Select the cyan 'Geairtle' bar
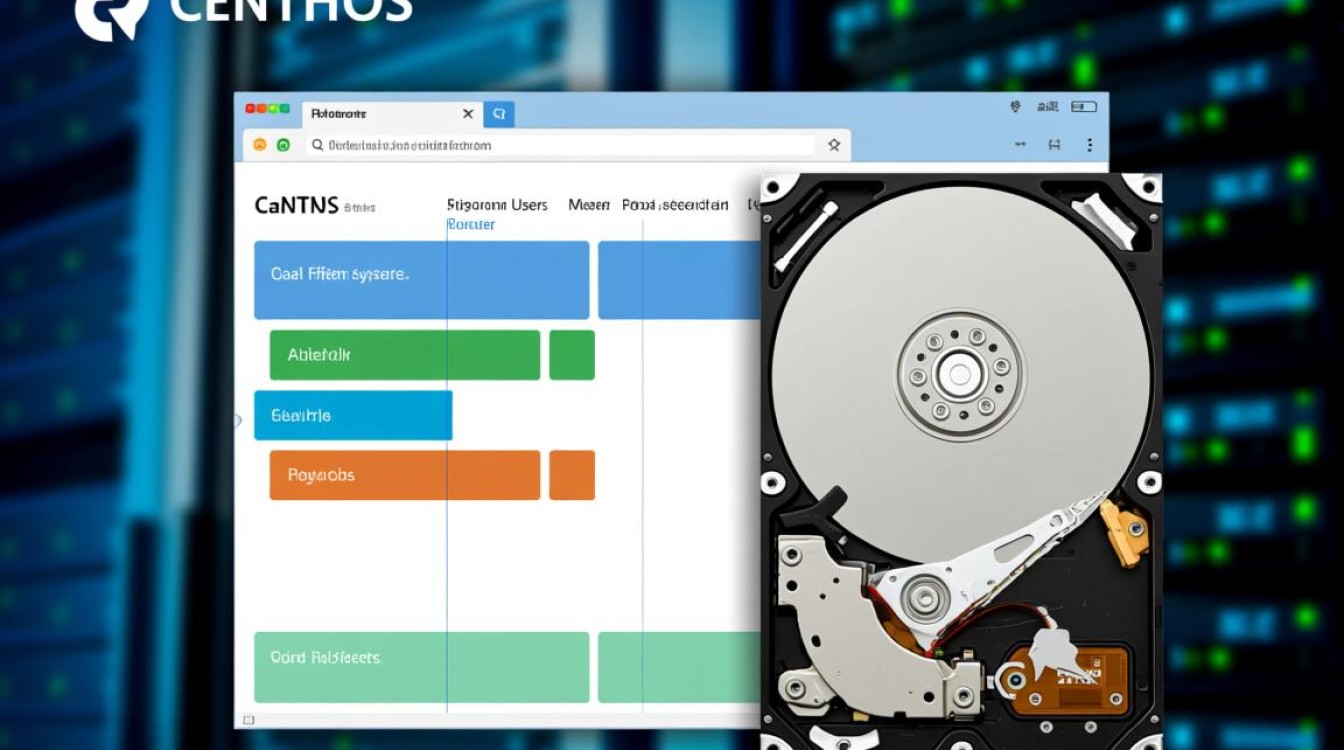1344x750 pixels. [x=353, y=415]
